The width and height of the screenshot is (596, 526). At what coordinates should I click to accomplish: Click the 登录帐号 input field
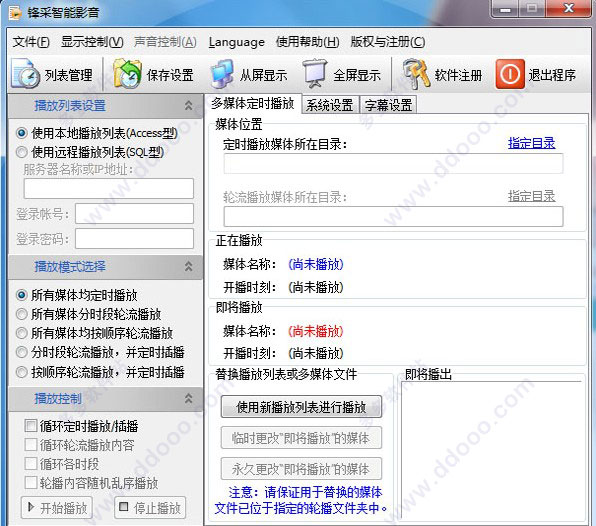click(x=134, y=214)
